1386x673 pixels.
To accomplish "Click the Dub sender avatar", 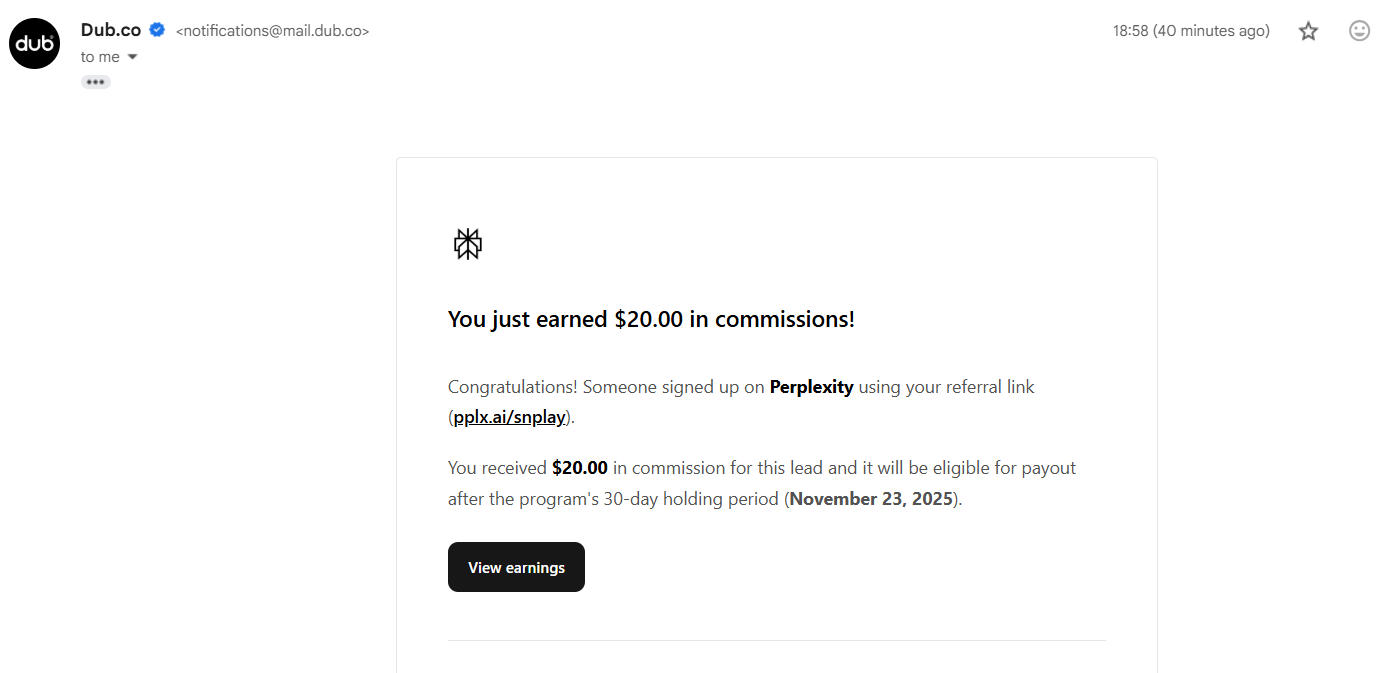I will [35, 43].
